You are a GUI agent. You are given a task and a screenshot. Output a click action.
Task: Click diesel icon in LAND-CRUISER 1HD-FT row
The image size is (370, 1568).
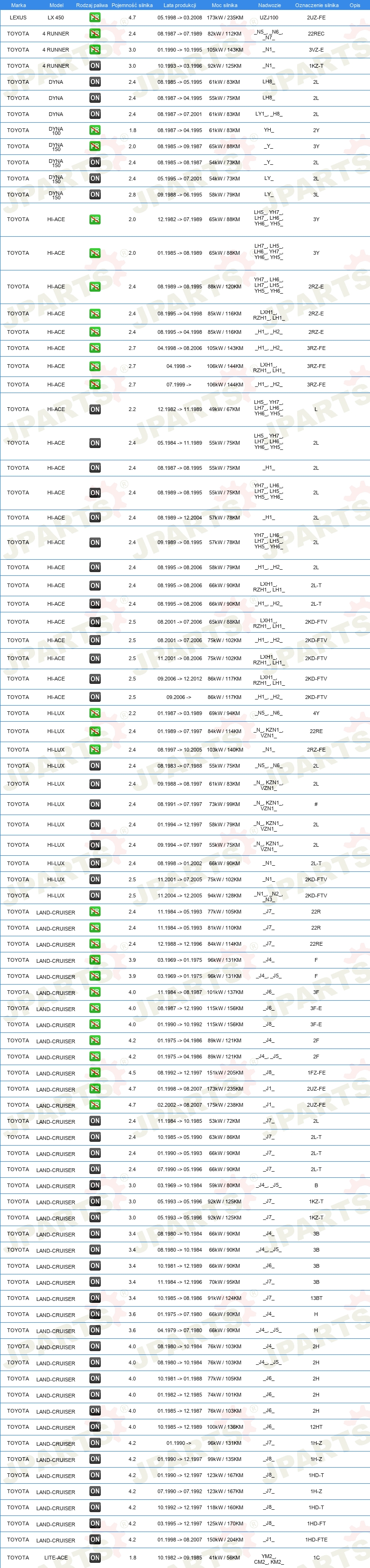click(95, 1523)
